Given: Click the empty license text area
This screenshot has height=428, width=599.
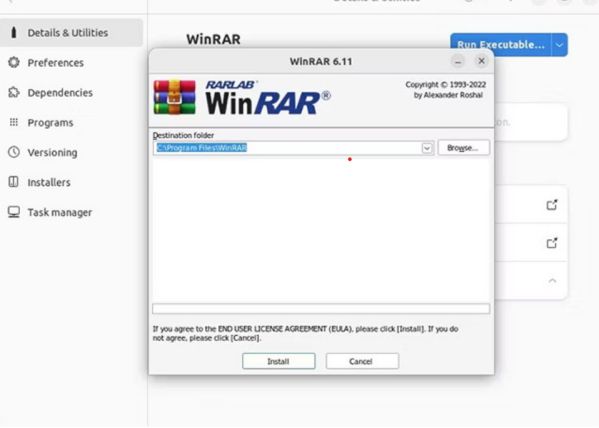Looking at the screenshot, I should pos(321,229).
